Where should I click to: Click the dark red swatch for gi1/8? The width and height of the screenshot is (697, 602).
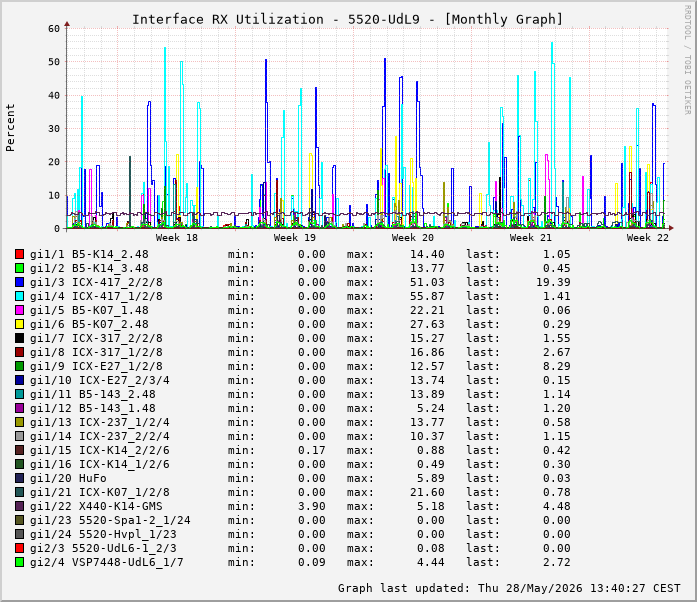click(19, 352)
